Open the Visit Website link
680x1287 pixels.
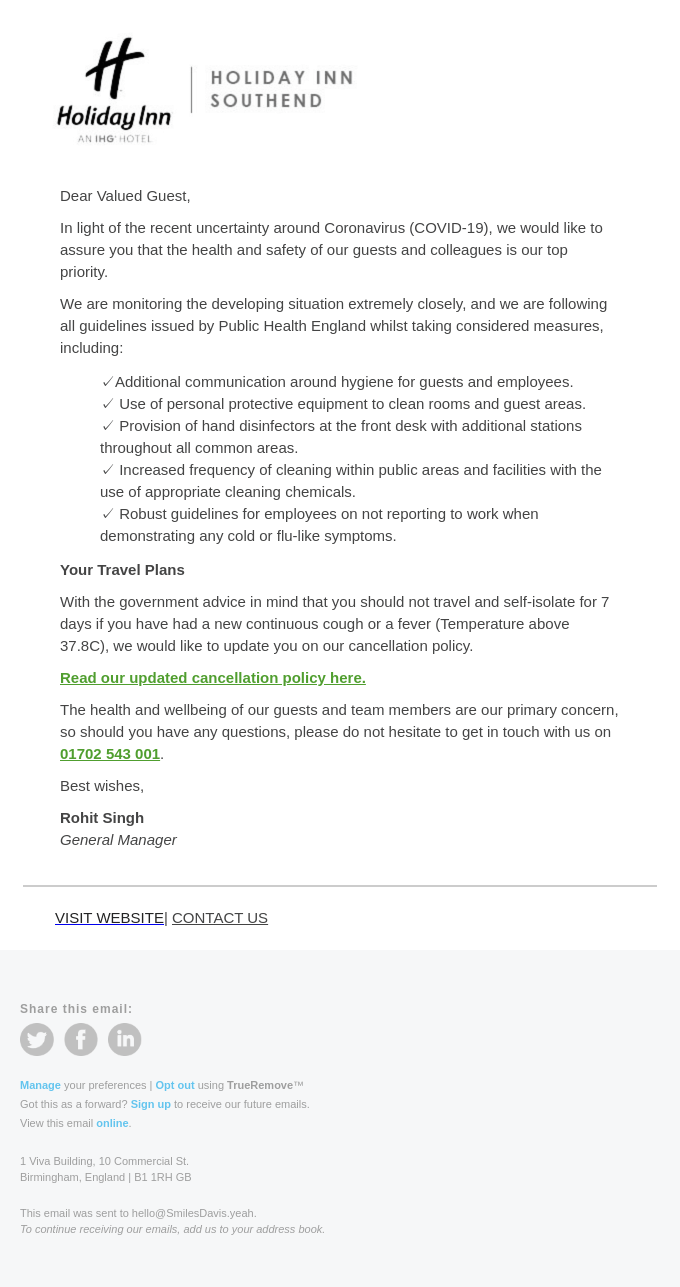point(109,917)
